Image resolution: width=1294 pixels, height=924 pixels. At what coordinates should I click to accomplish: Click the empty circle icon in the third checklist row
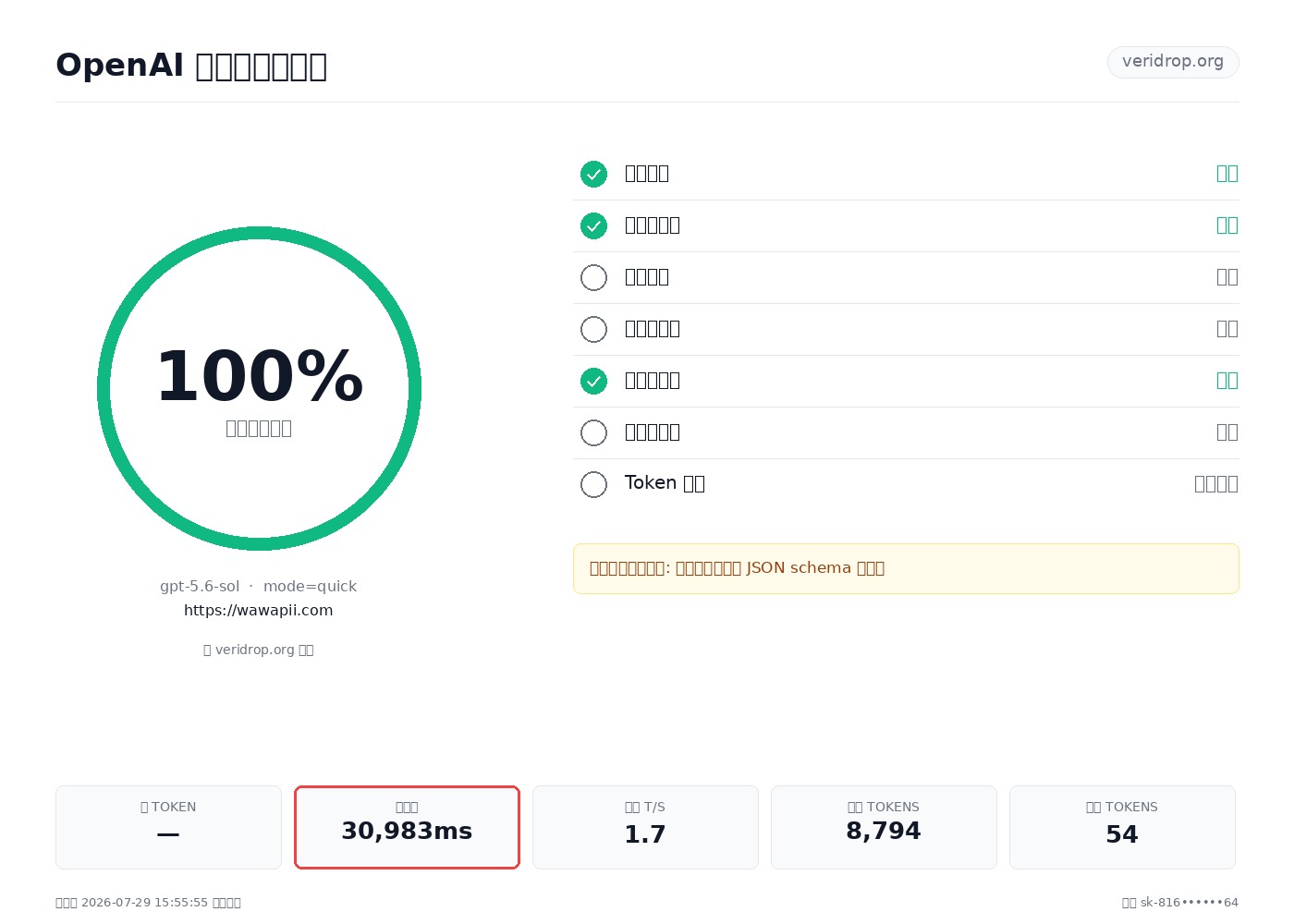point(593,277)
